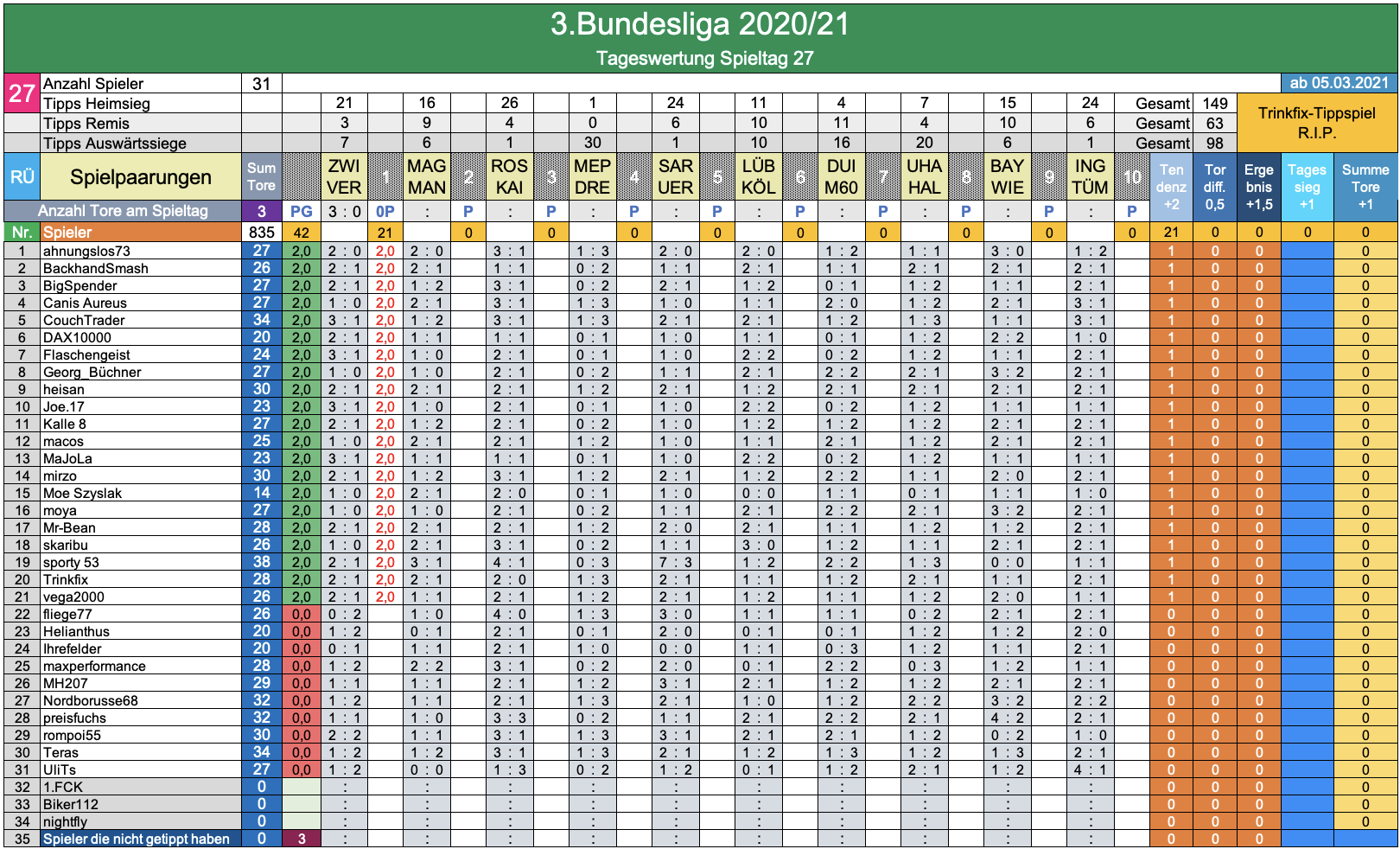Click player name 'UliTs'
1400x849 pixels.
click(x=60, y=769)
